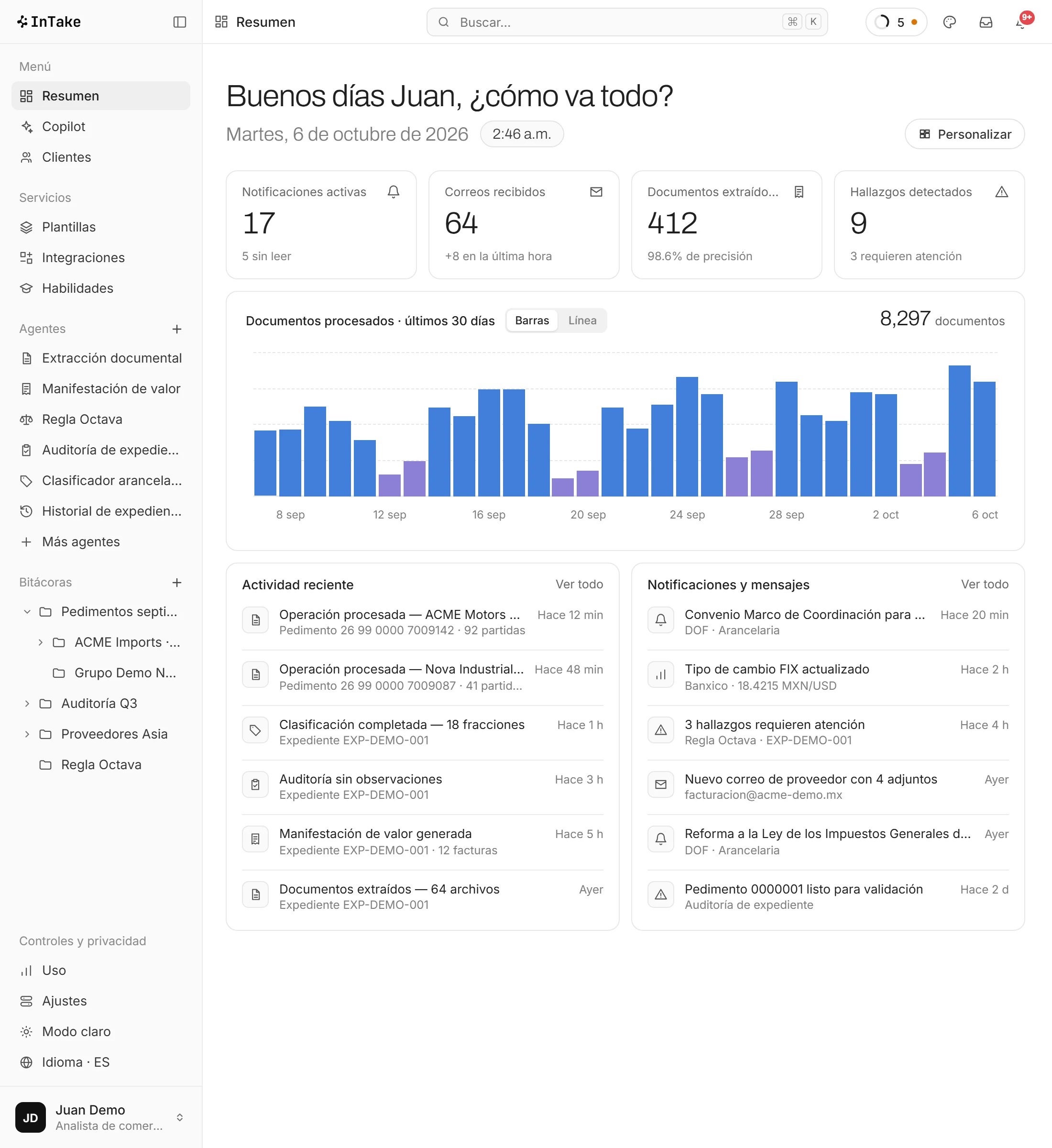The width and height of the screenshot is (1052, 1148).
Task: Open the 3 hallazgos requieren atención notification
Action: (828, 732)
